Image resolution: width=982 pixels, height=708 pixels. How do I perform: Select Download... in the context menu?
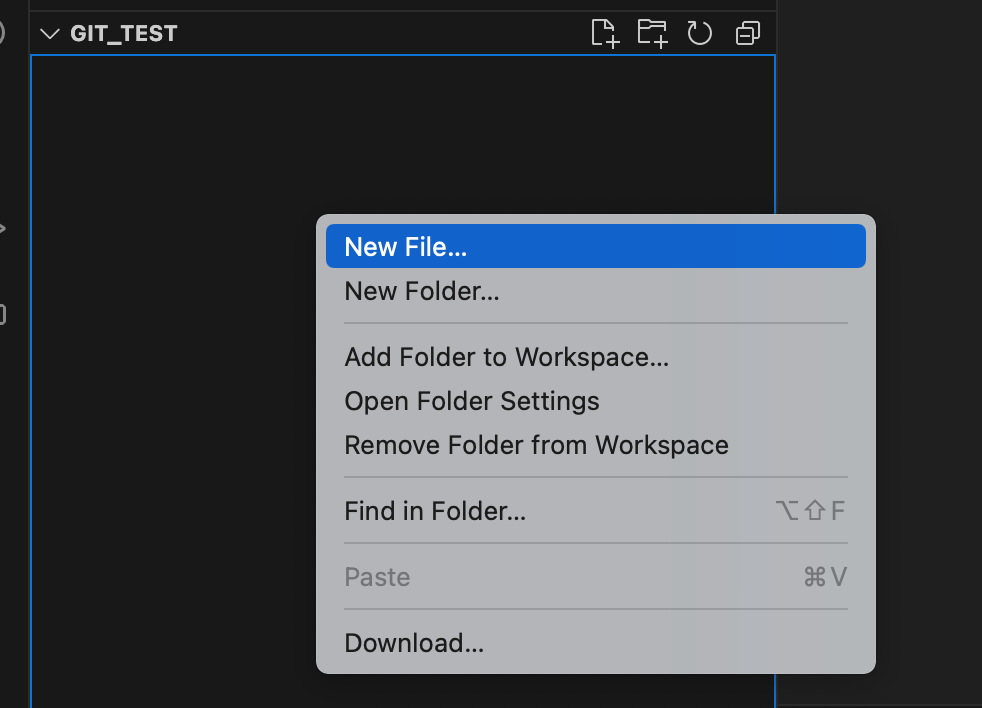click(596, 643)
